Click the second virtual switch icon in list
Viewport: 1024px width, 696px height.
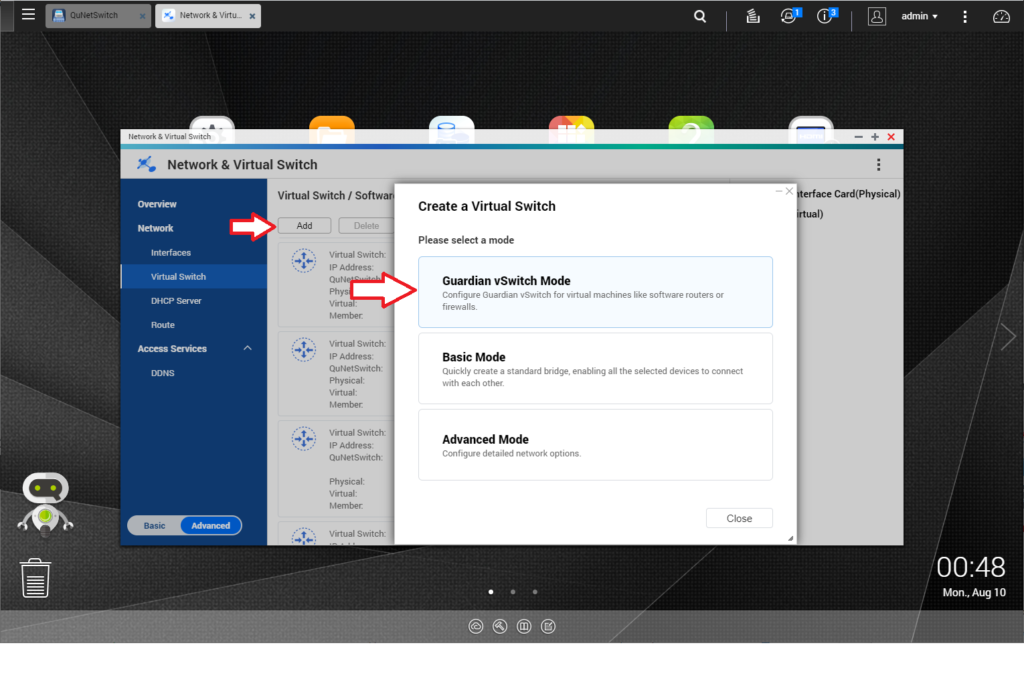click(304, 350)
